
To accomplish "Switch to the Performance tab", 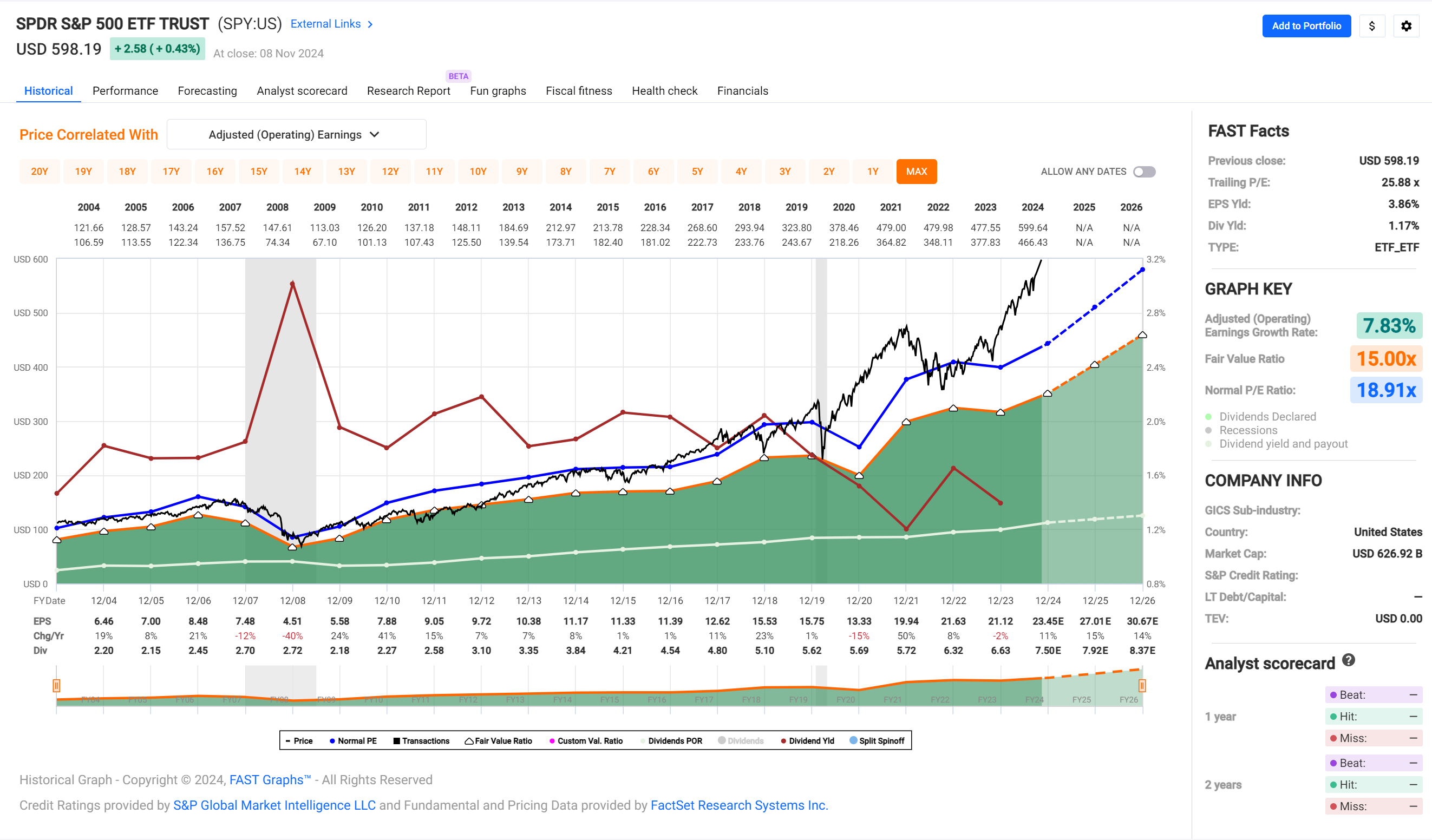I will [x=125, y=91].
